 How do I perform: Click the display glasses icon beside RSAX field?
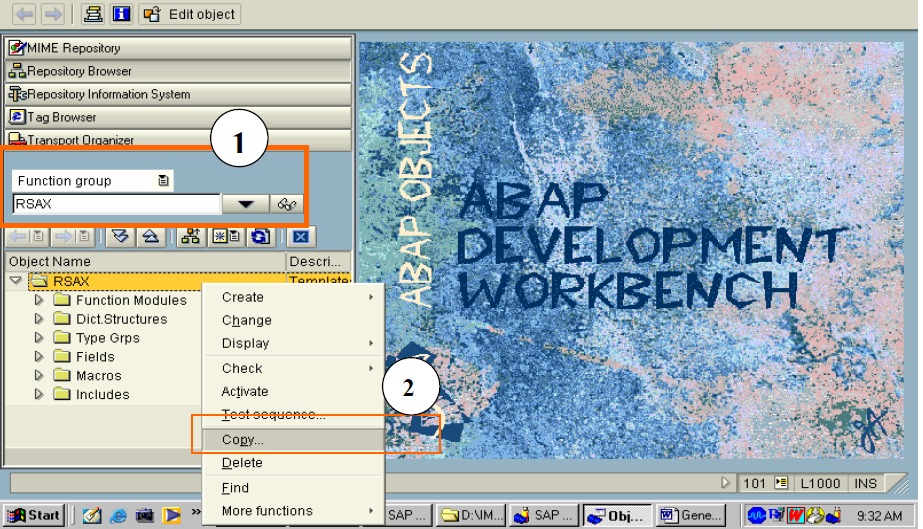(286, 204)
